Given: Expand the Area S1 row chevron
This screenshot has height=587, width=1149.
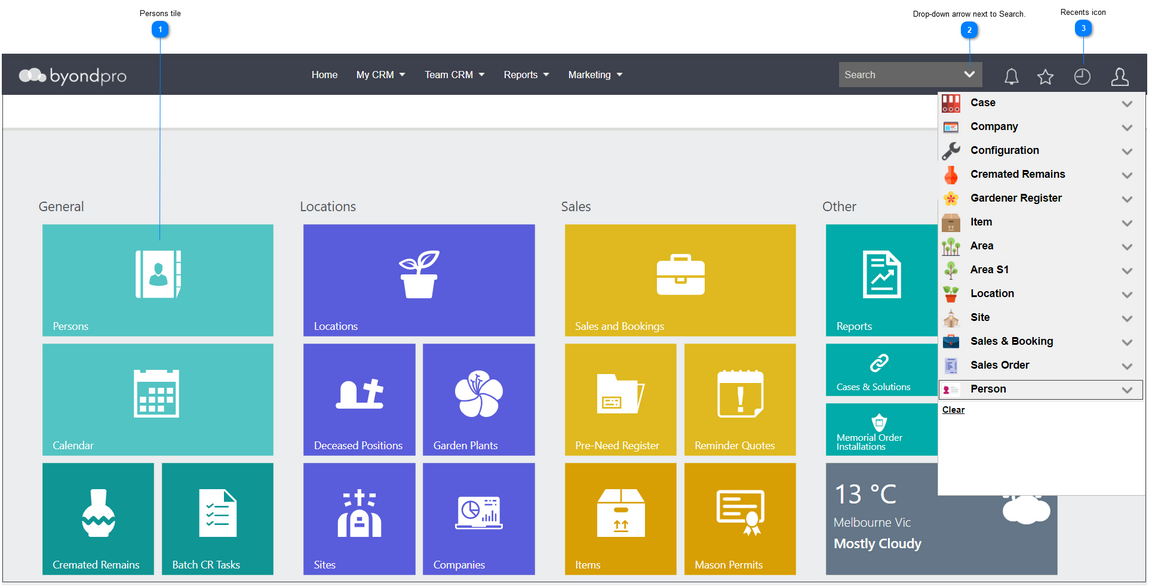Looking at the screenshot, I should (x=1127, y=270).
